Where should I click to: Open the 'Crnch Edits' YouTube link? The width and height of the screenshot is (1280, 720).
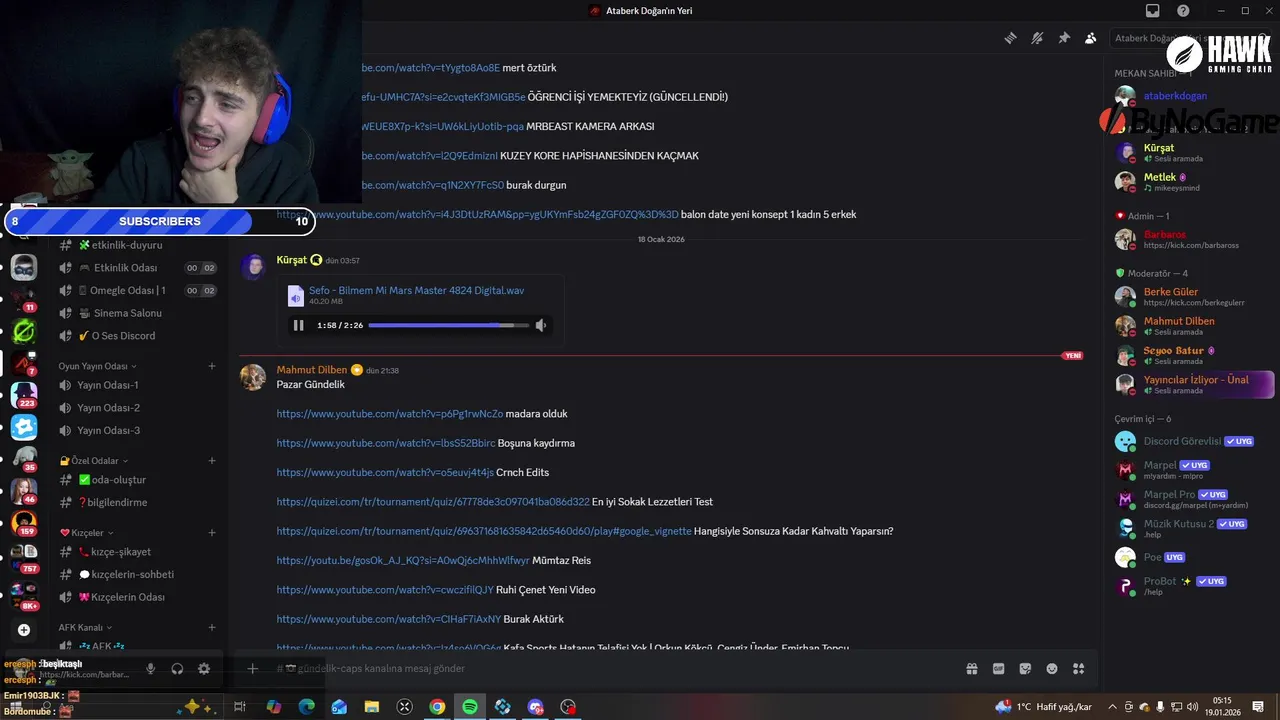tap(385, 472)
